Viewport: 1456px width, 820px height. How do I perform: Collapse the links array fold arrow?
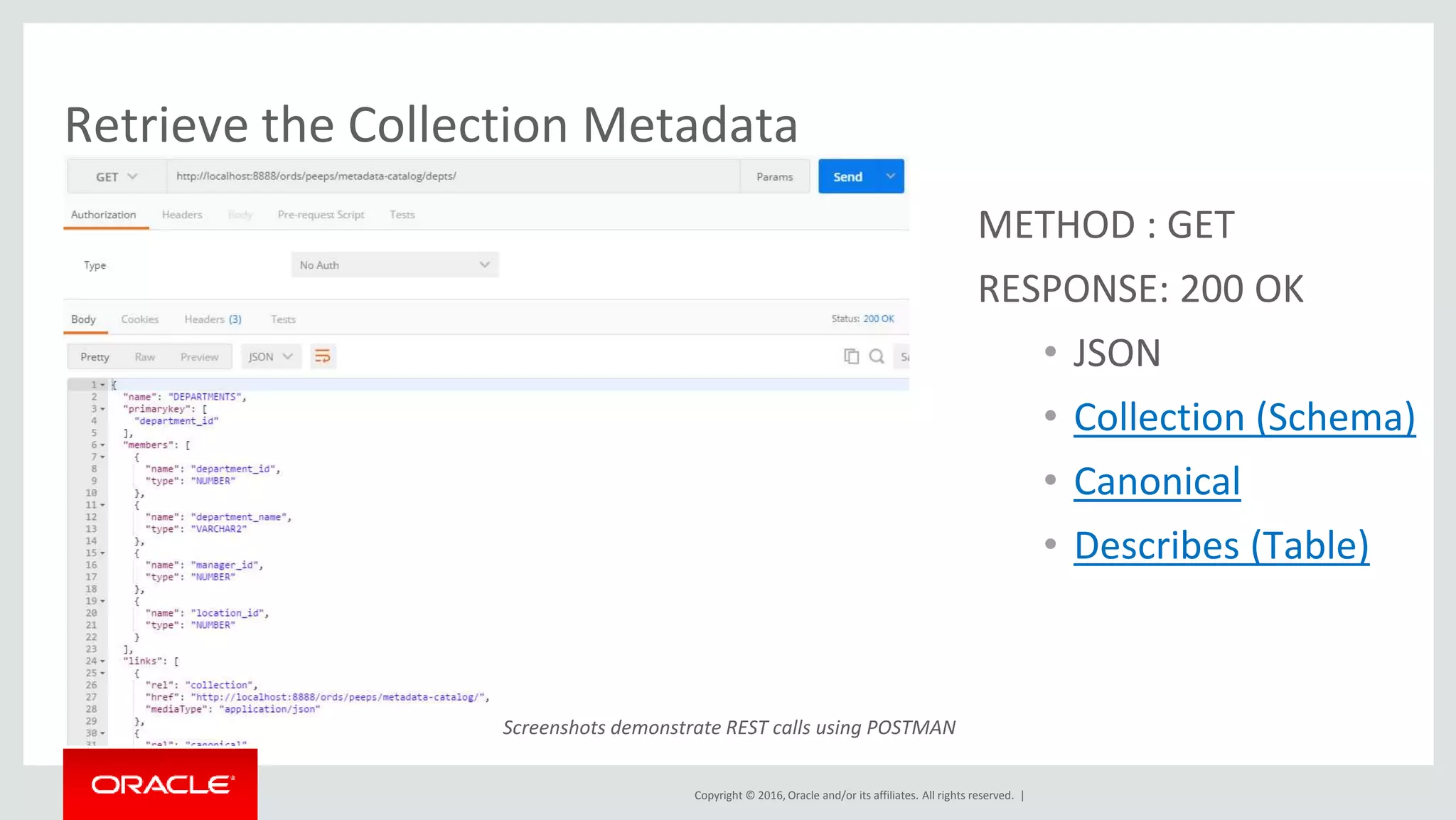(103, 661)
